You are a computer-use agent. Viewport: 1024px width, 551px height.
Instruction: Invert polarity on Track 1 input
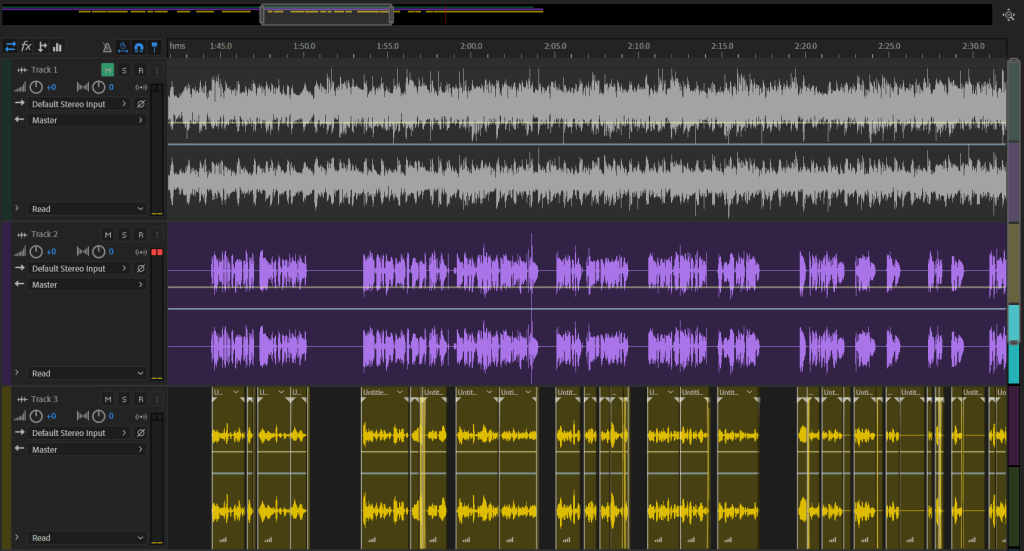tap(141, 104)
